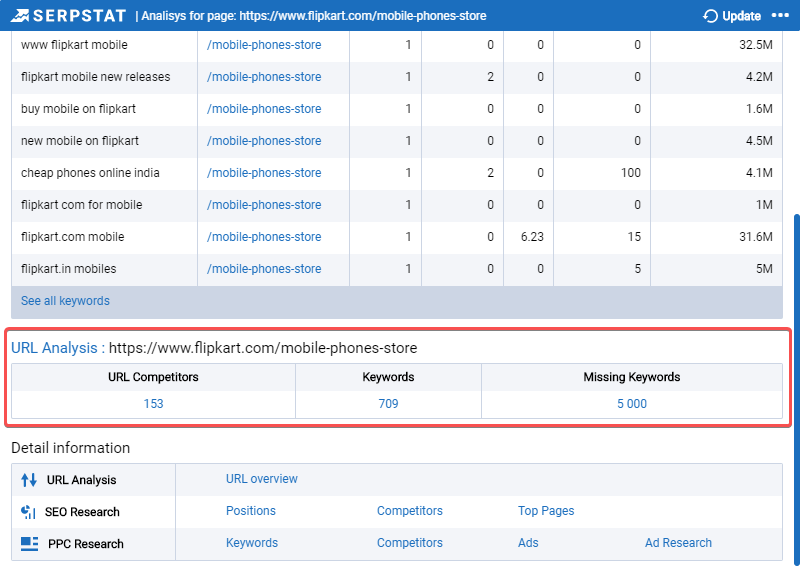Screen dimensions: 800x566
Task: Open the Top Pages link
Action: [546, 511]
